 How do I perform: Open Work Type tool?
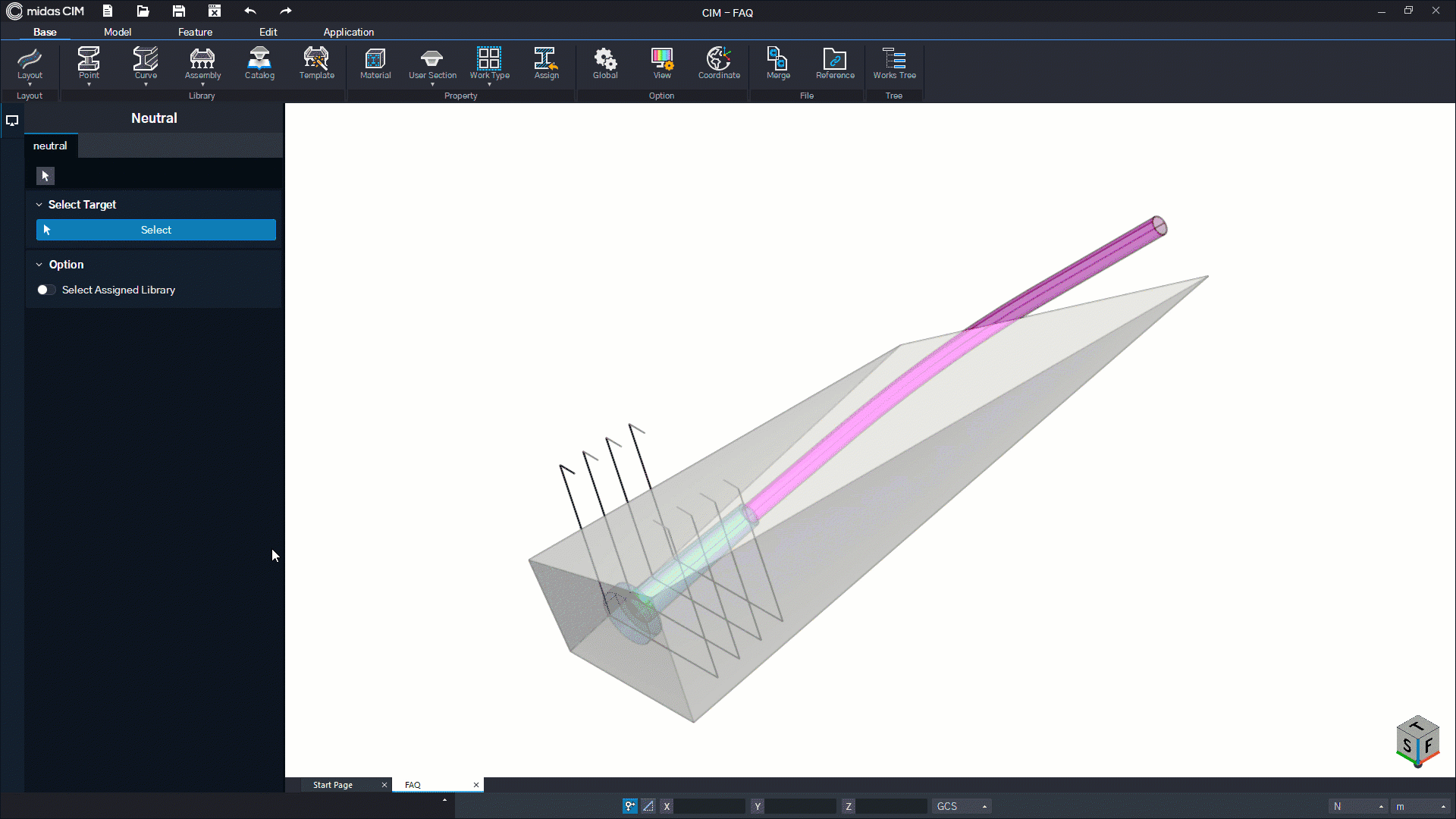(489, 63)
